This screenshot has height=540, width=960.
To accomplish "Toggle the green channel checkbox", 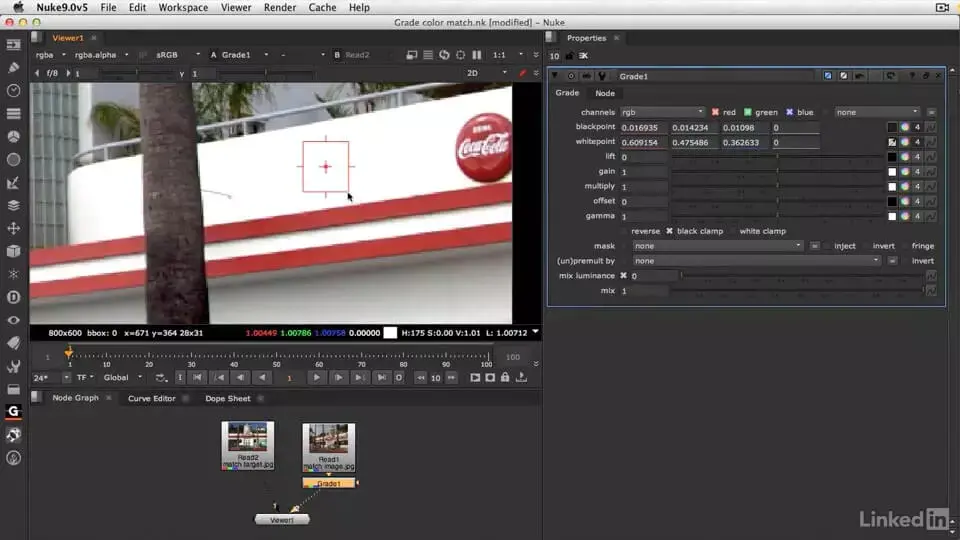I will tap(747, 112).
